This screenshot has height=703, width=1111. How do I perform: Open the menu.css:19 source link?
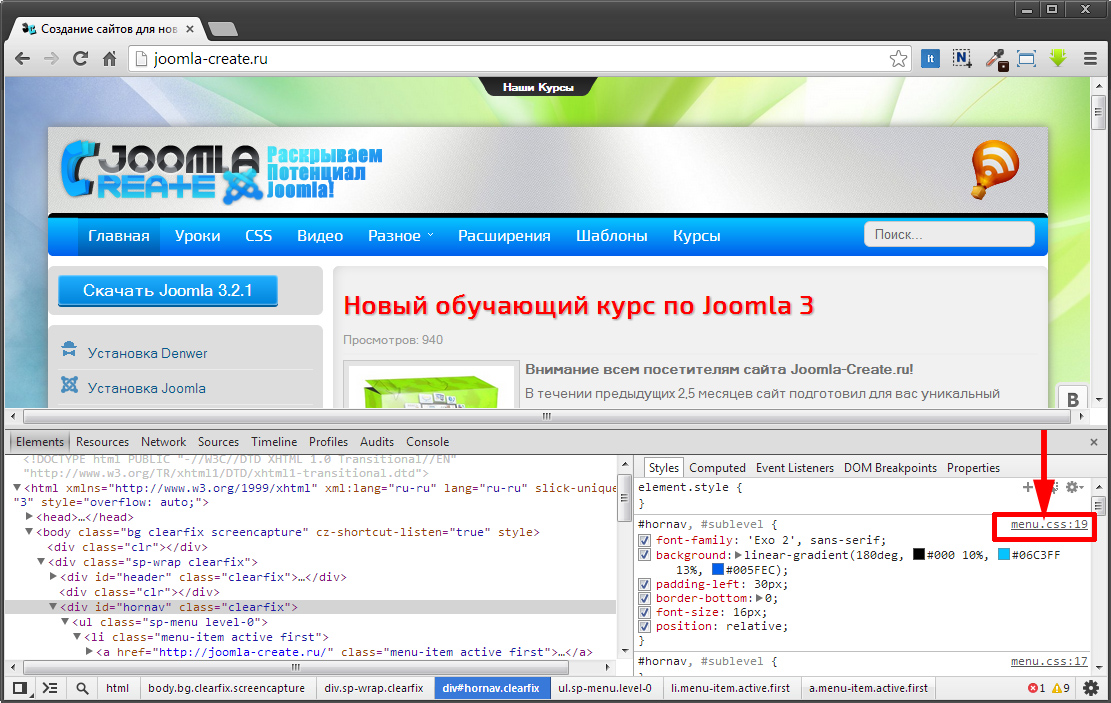(x=1048, y=524)
